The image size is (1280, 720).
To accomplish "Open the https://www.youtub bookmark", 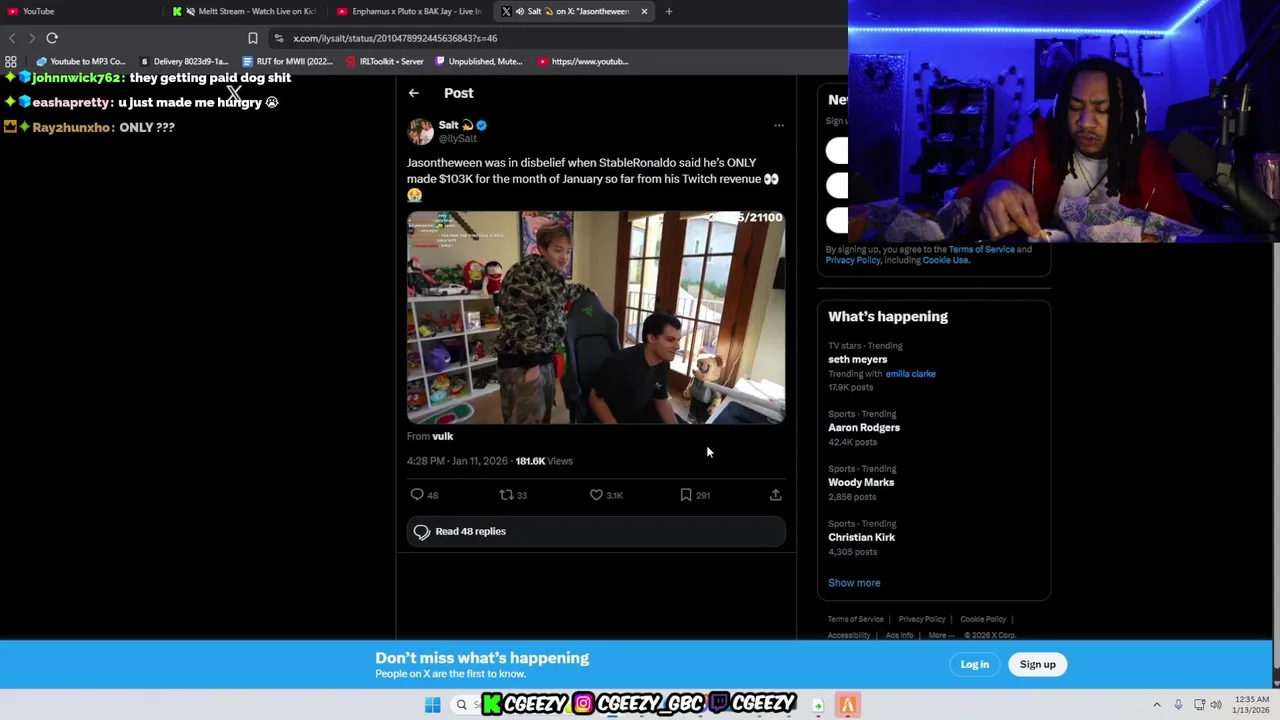I will click(x=583, y=61).
